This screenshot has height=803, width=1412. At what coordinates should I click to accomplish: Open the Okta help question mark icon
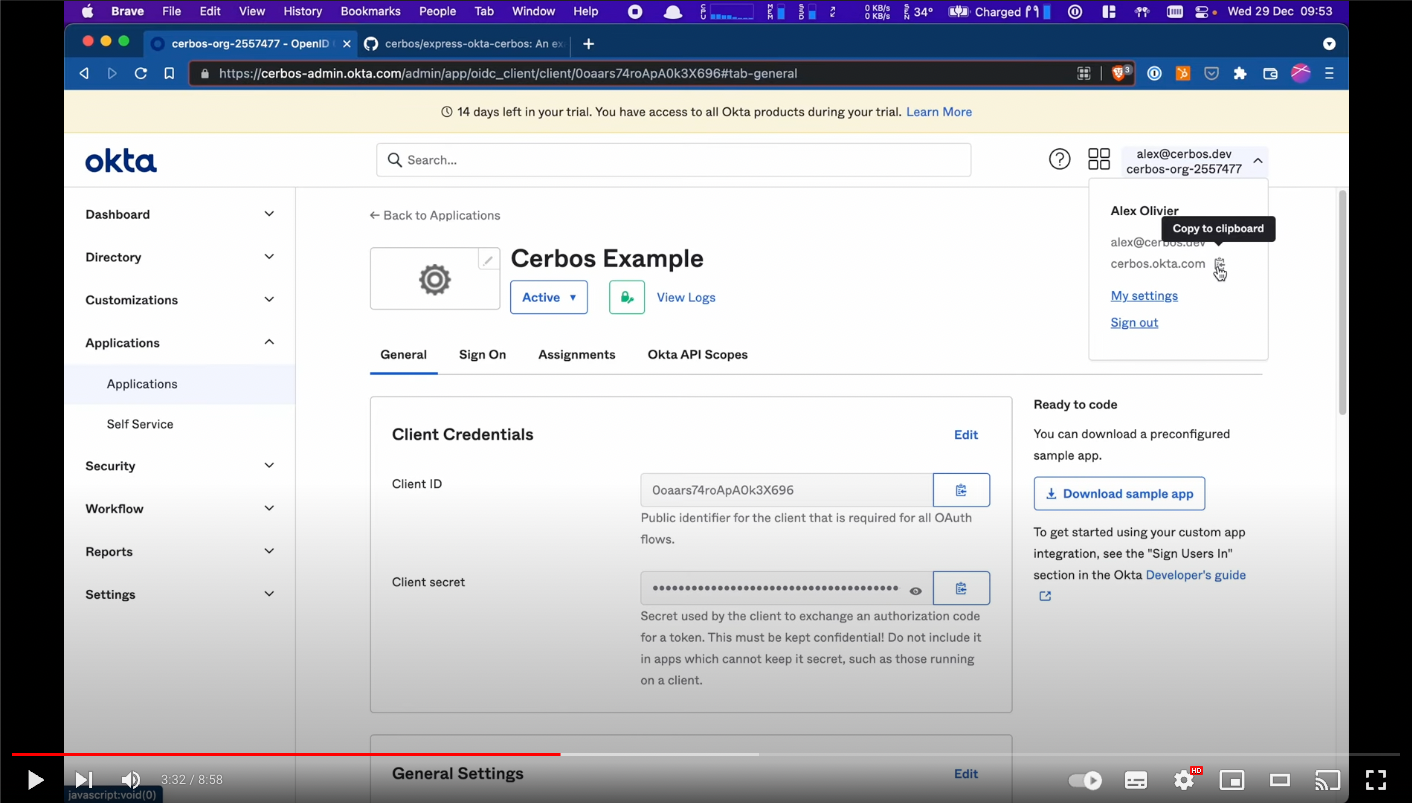[1059, 159]
